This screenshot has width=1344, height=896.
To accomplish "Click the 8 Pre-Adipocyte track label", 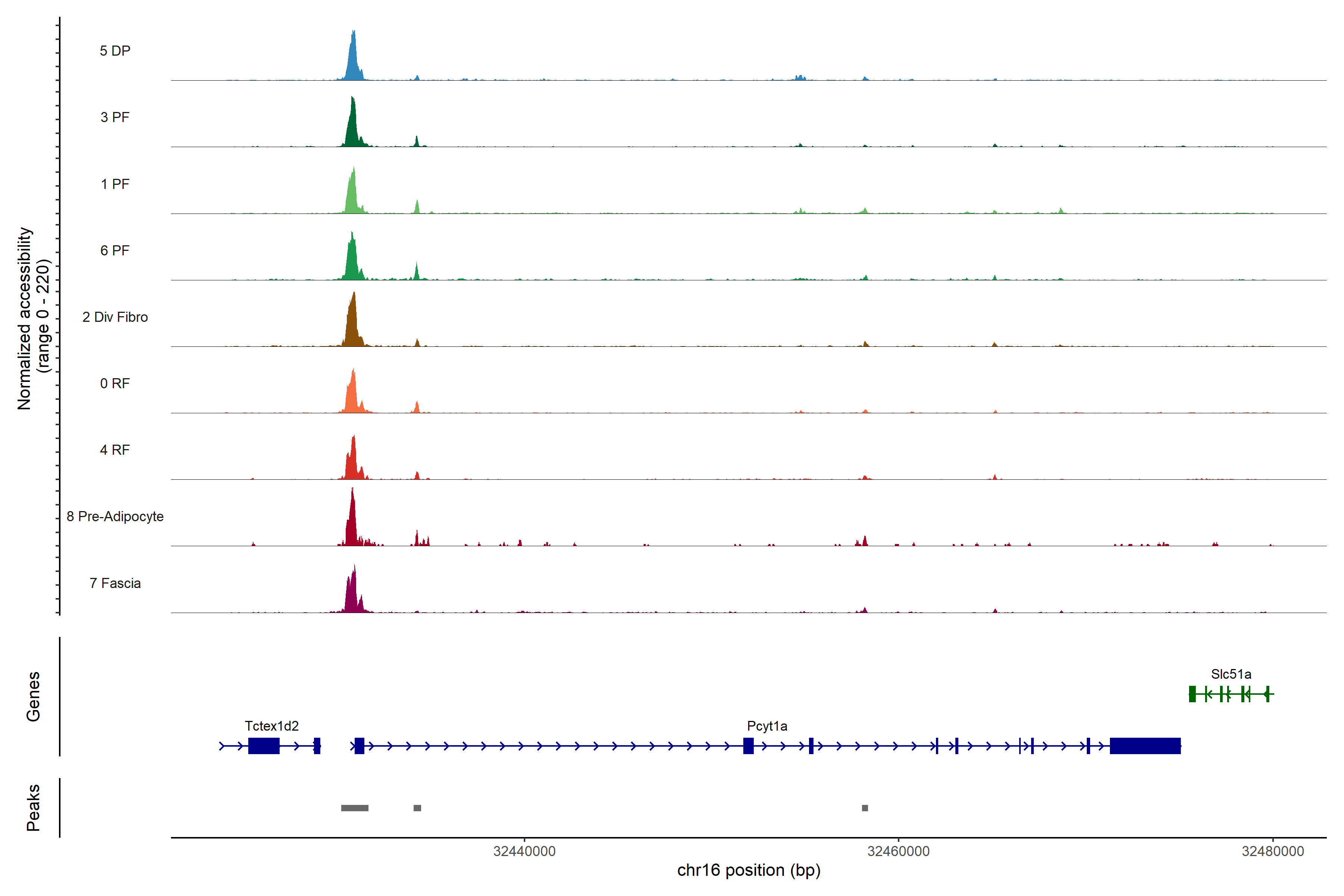I will 115,516.
